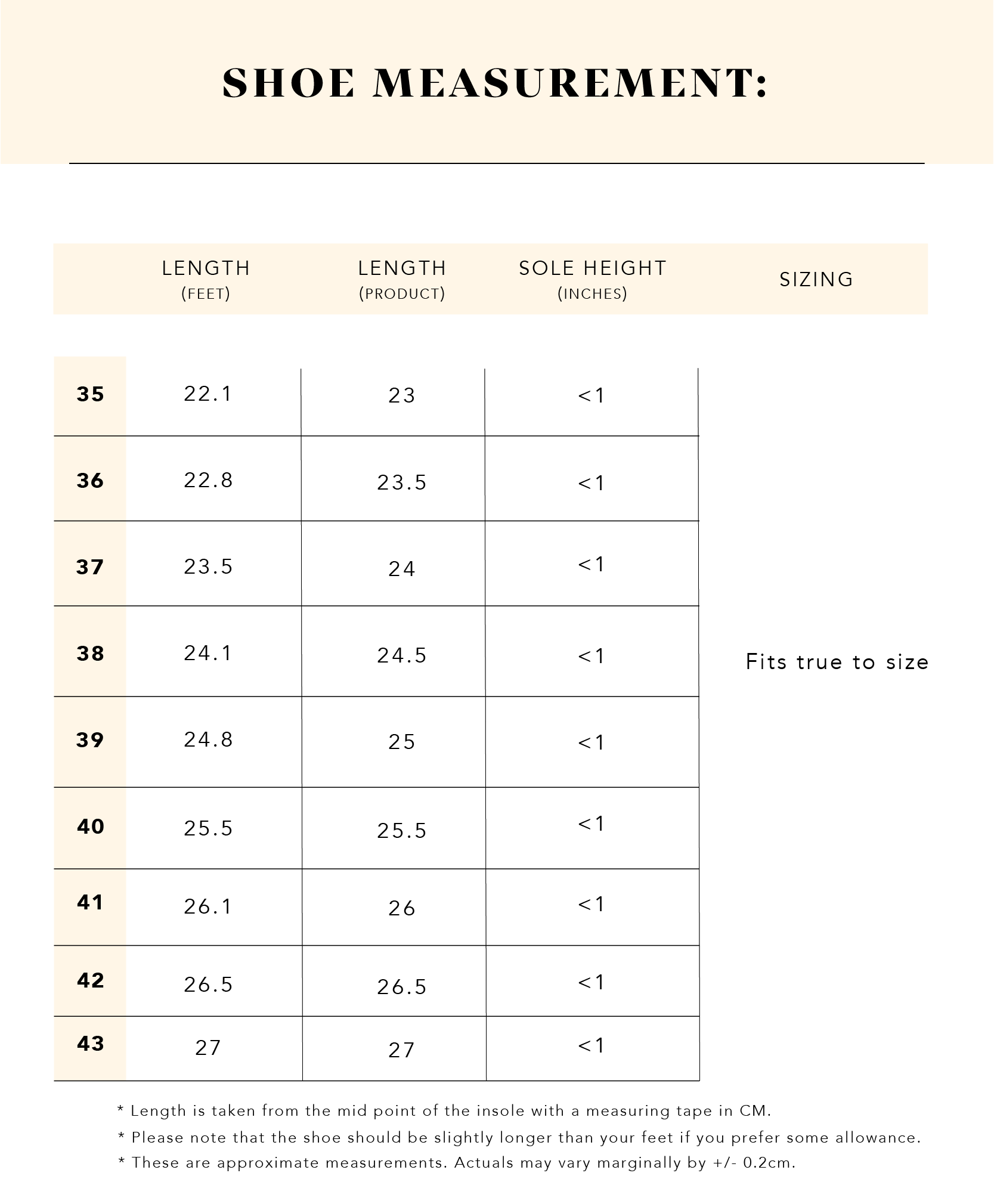Click the 26.1 feet length value
994x1204 pixels.
click(208, 906)
